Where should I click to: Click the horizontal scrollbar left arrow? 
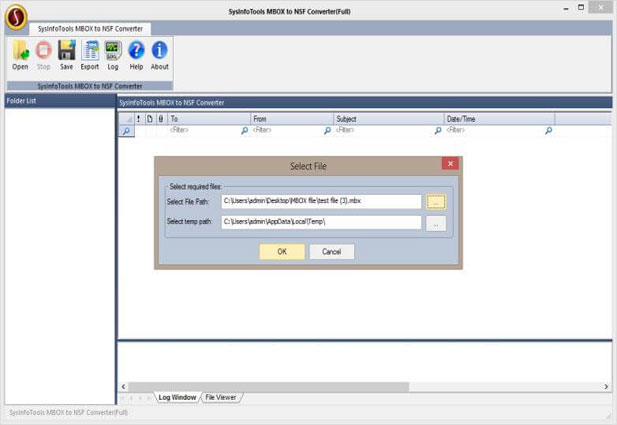point(124,387)
